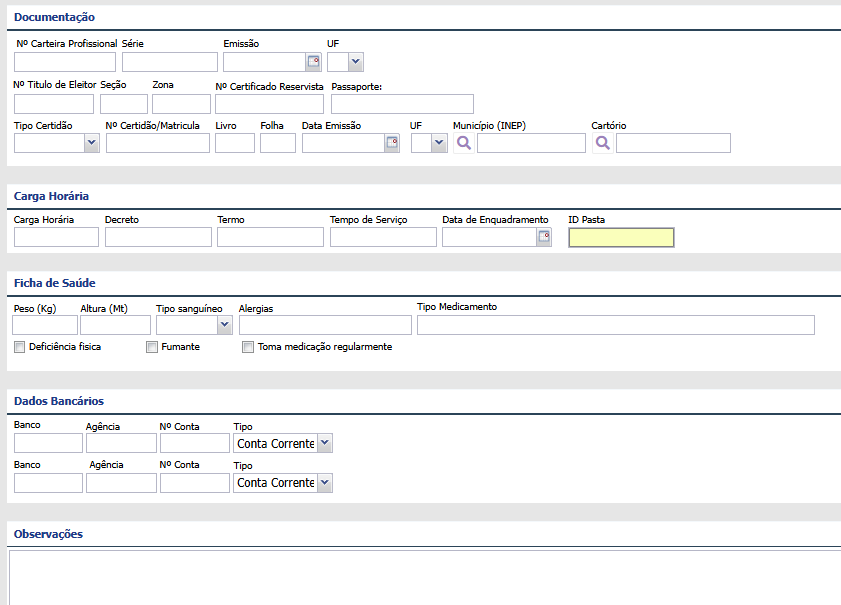Screen dimensions: 841x605
Task: Click the Nº Conta field in first bank row
Action: pyautogui.click(x=195, y=443)
